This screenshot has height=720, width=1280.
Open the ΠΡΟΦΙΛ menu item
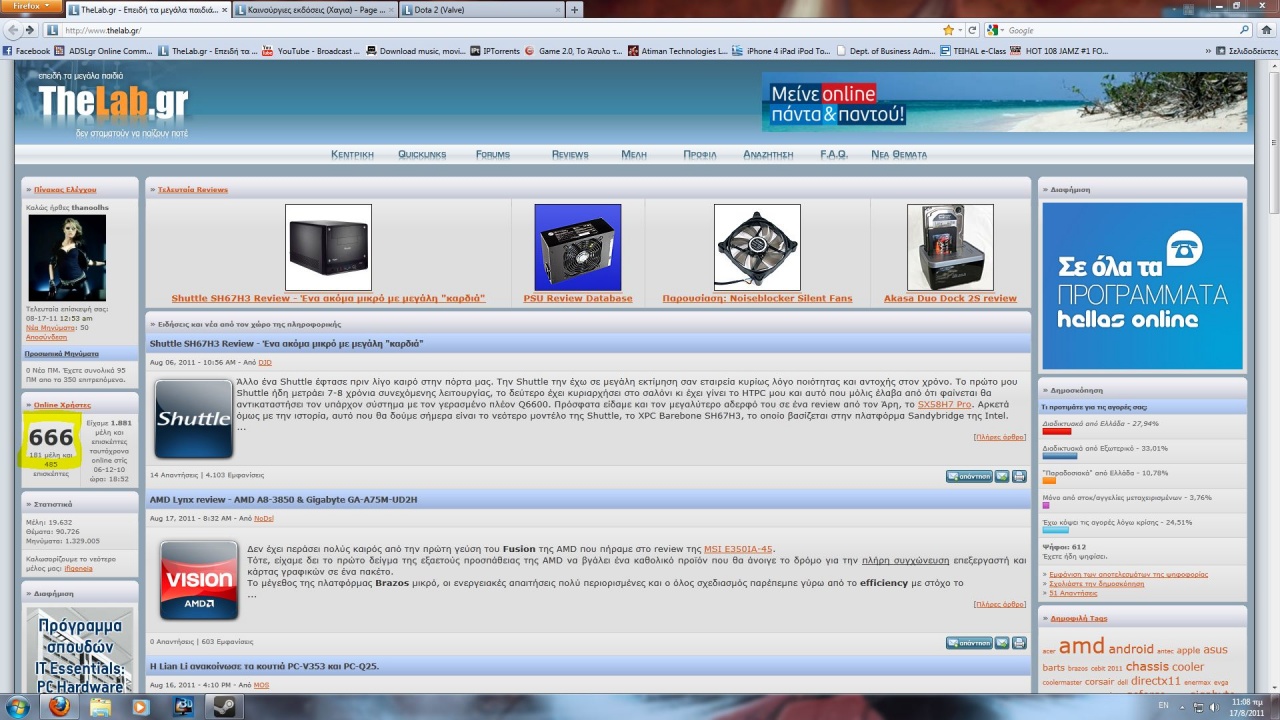pyautogui.click(x=700, y=154)
